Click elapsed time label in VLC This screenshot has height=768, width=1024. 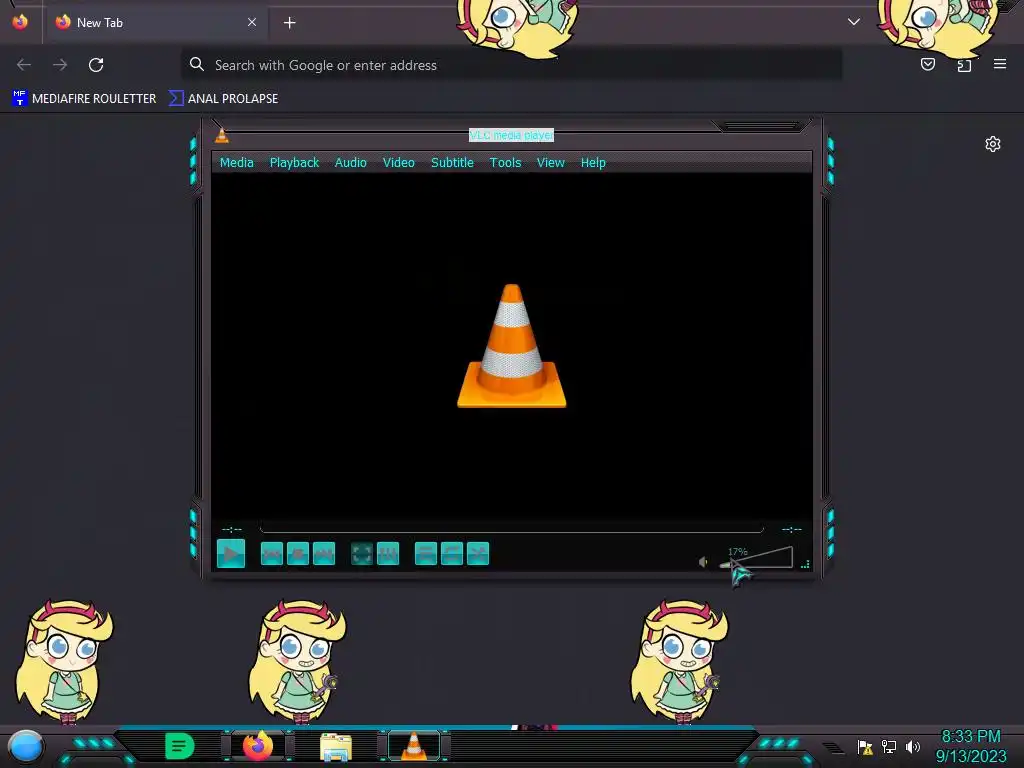coord(232,529)
